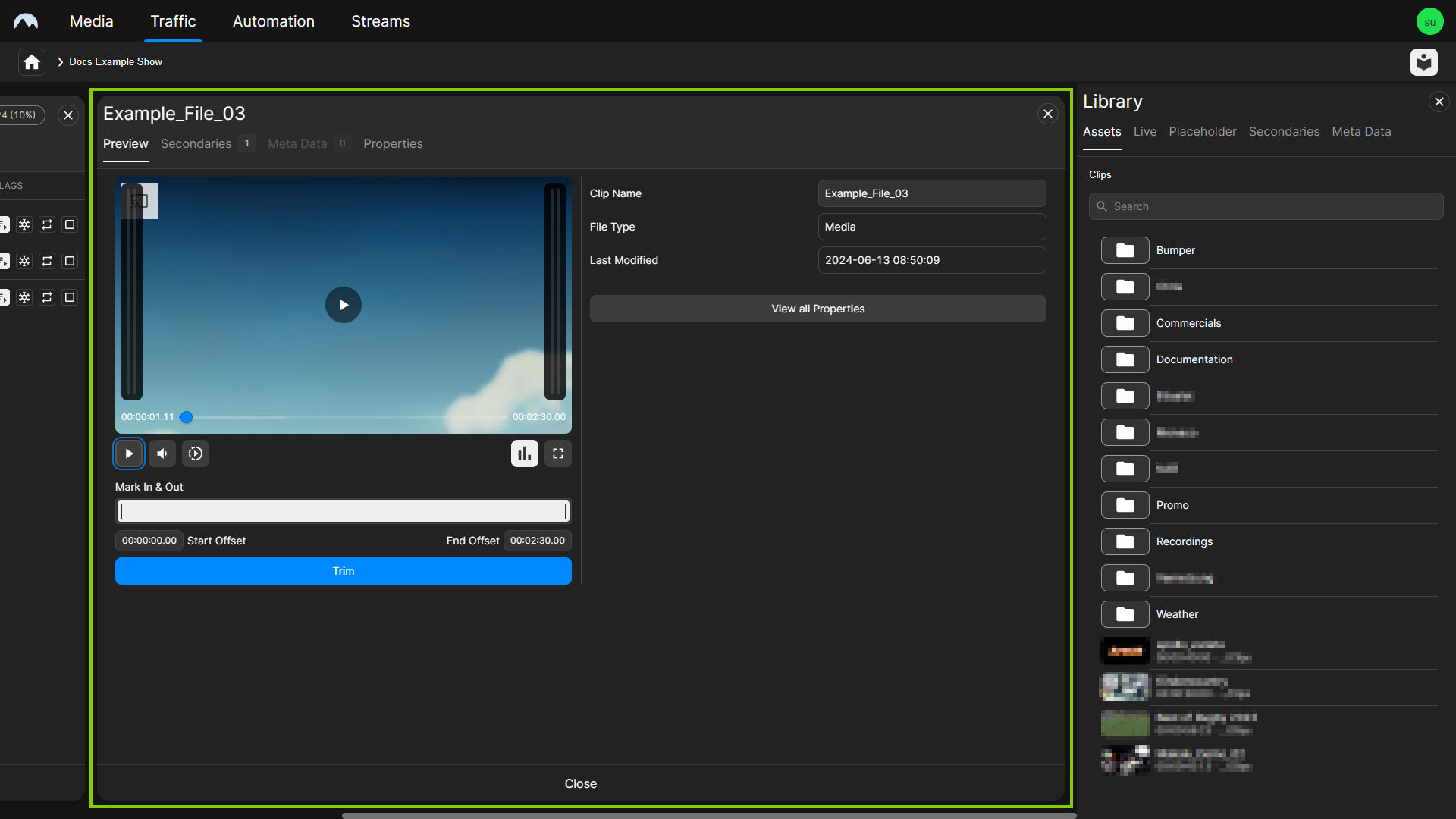Open the Recordings folder
Screen dimensions: 1456x819
coord(1184,541)
